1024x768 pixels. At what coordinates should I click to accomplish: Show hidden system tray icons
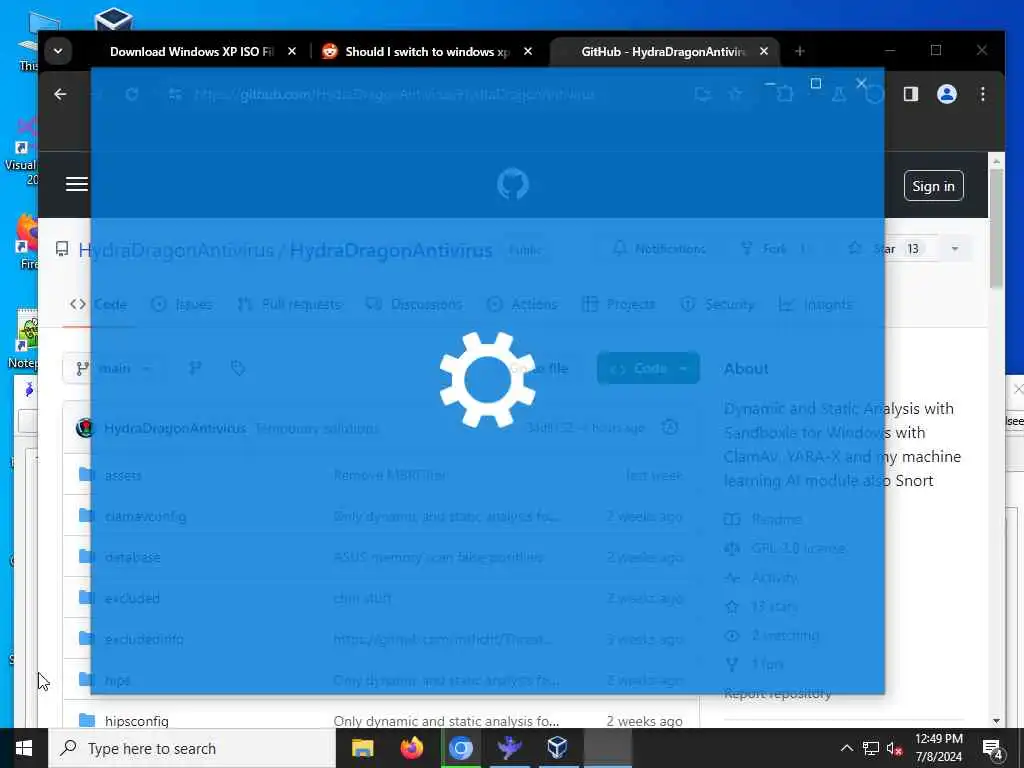(x=846, y=748)
